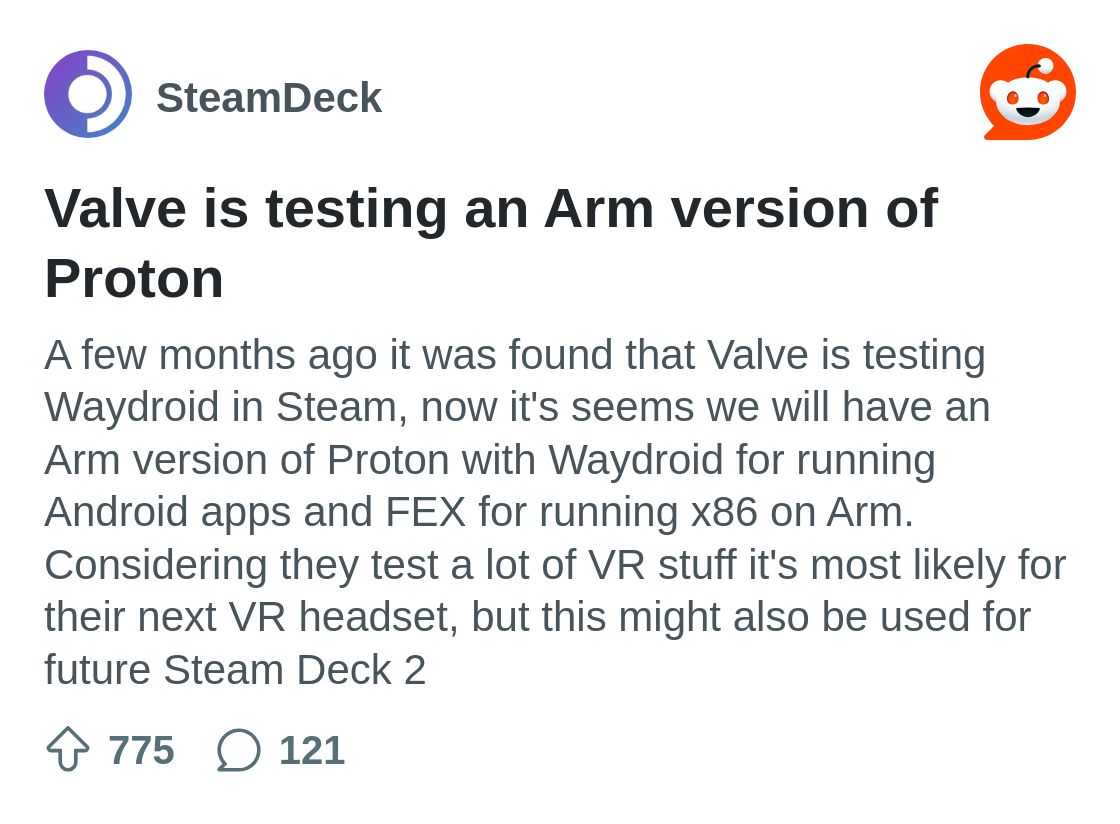Click the 775 upvote count

(141, 750)
